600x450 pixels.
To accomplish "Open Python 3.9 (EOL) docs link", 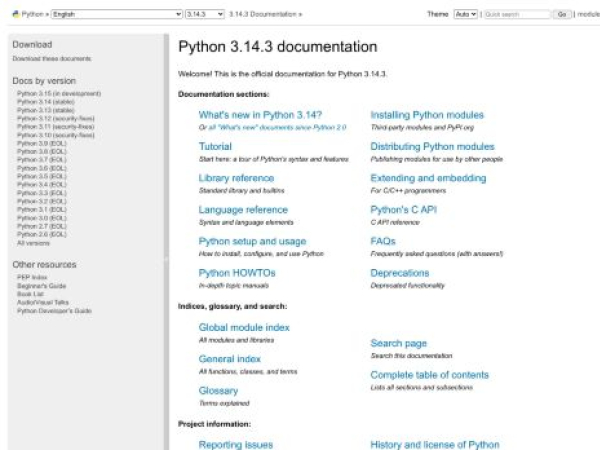I will 42,143.
